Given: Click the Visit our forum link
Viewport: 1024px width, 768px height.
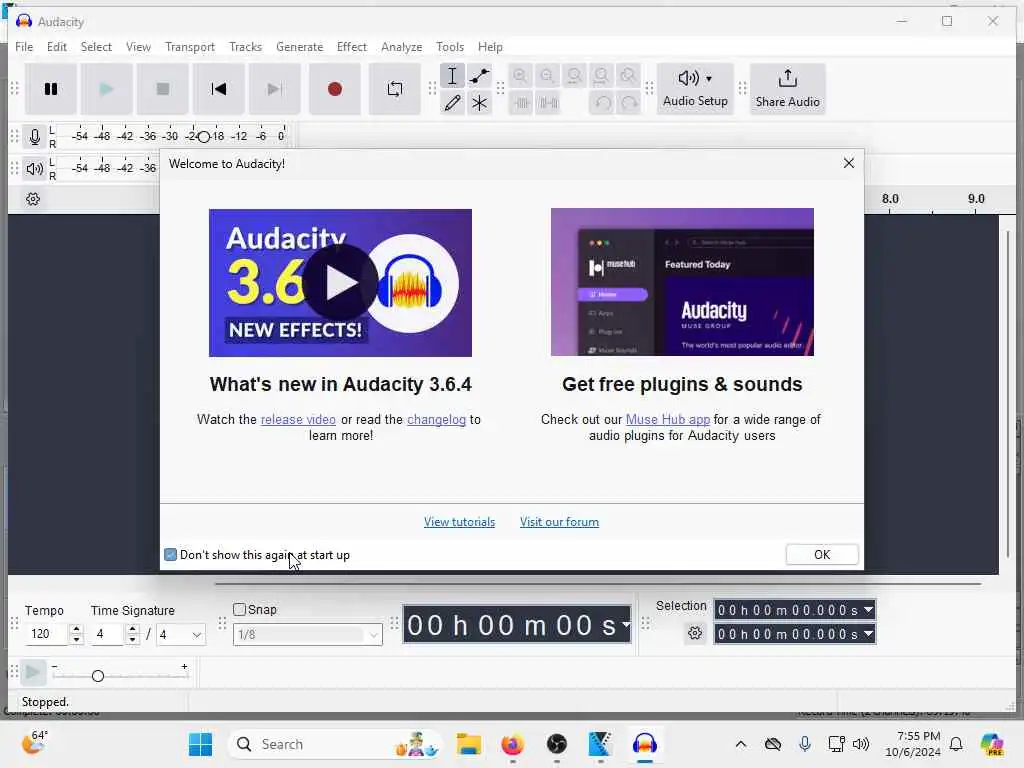Looking at the screenshot, I should [x=559, y=522].
